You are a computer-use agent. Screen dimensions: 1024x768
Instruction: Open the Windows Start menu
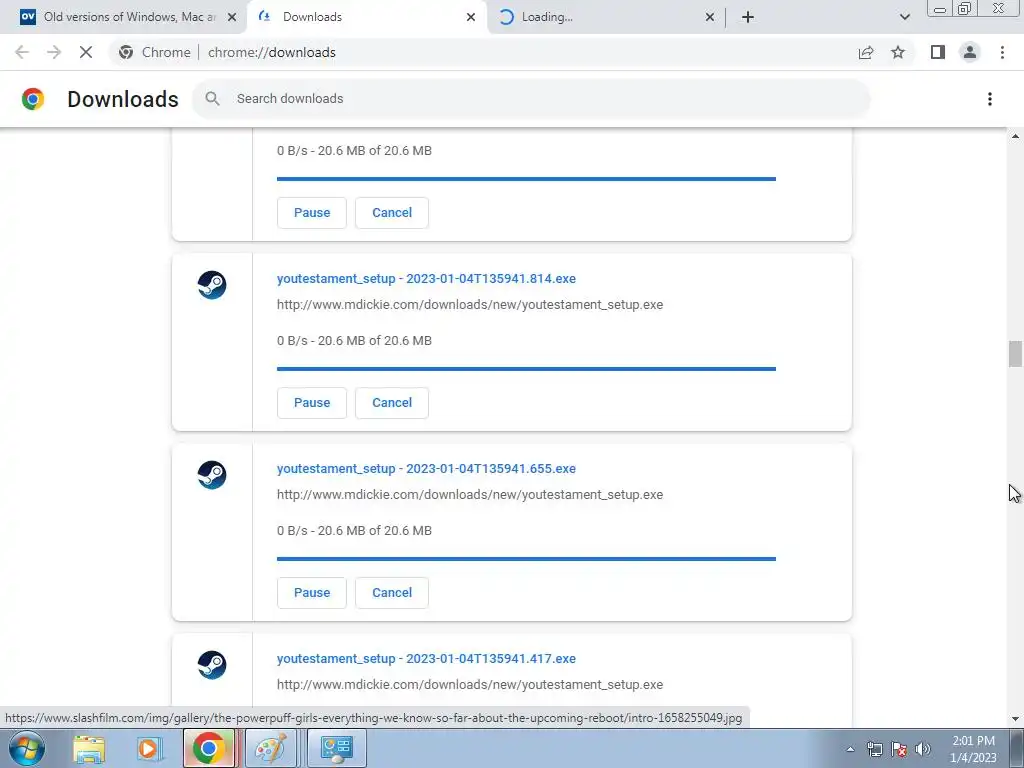pyautogui.click(x=26, y=748)
